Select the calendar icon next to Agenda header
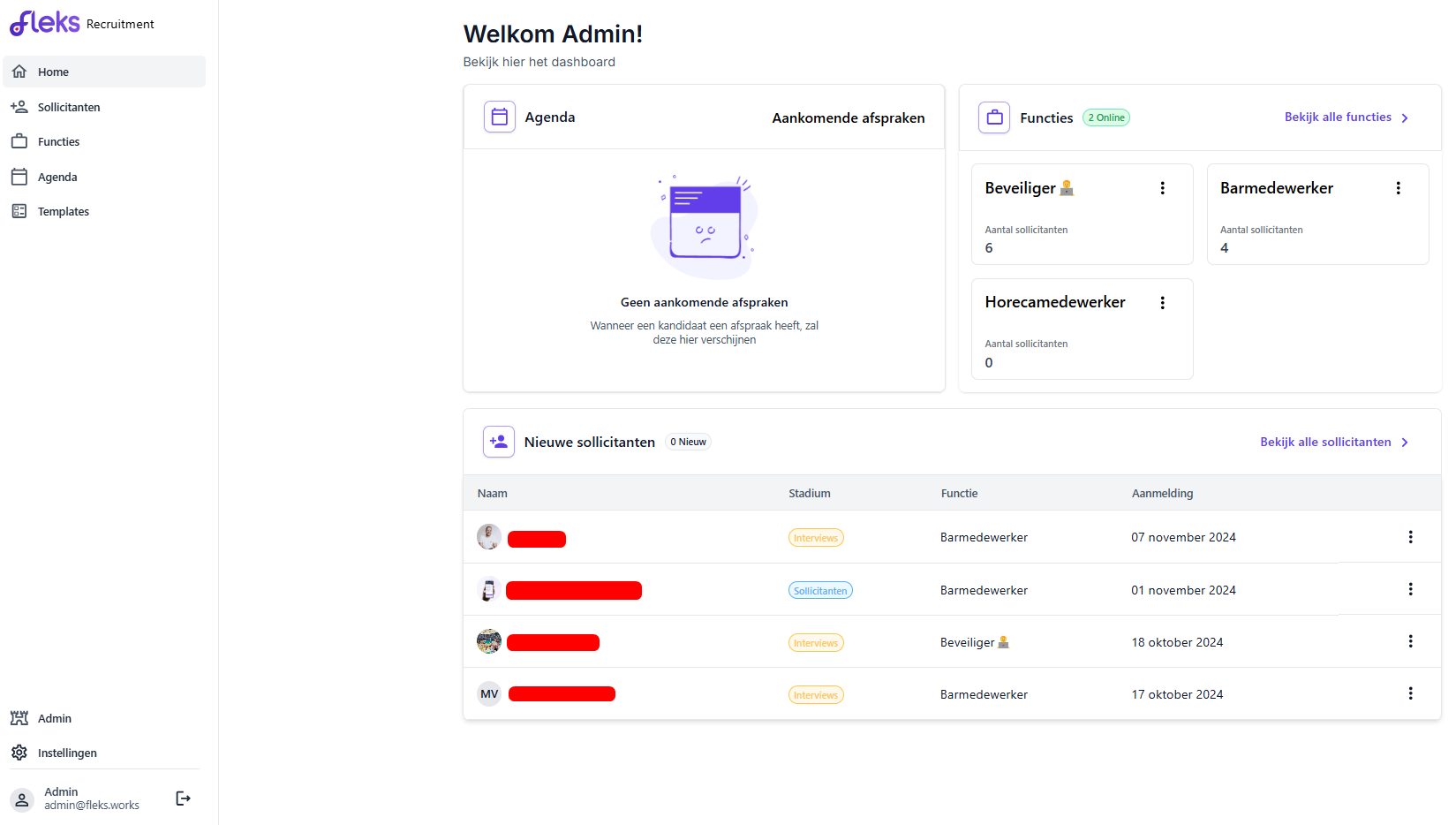1456x825 pixels. 500,117
